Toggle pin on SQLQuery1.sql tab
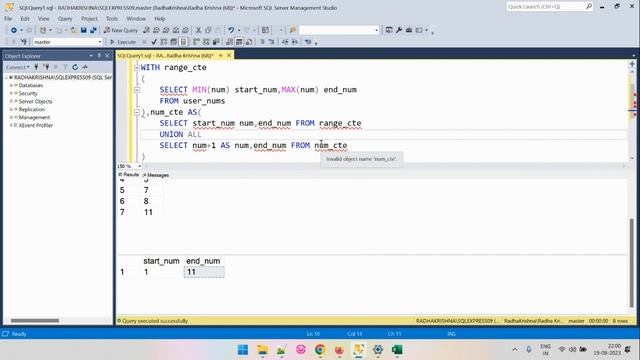Viewport: 640px width, 360px height. pos(221,55)
